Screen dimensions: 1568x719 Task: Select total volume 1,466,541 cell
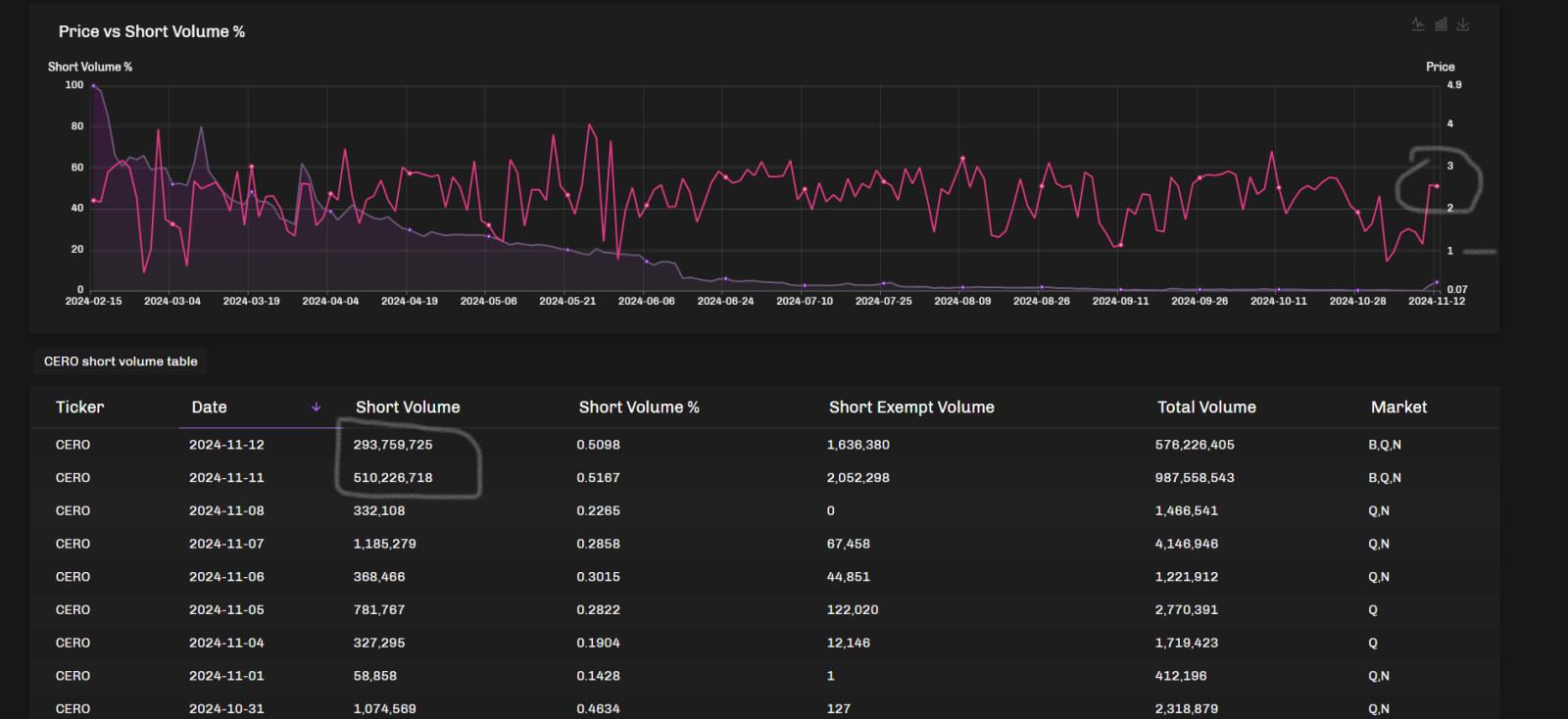[x=1187, y=511]
